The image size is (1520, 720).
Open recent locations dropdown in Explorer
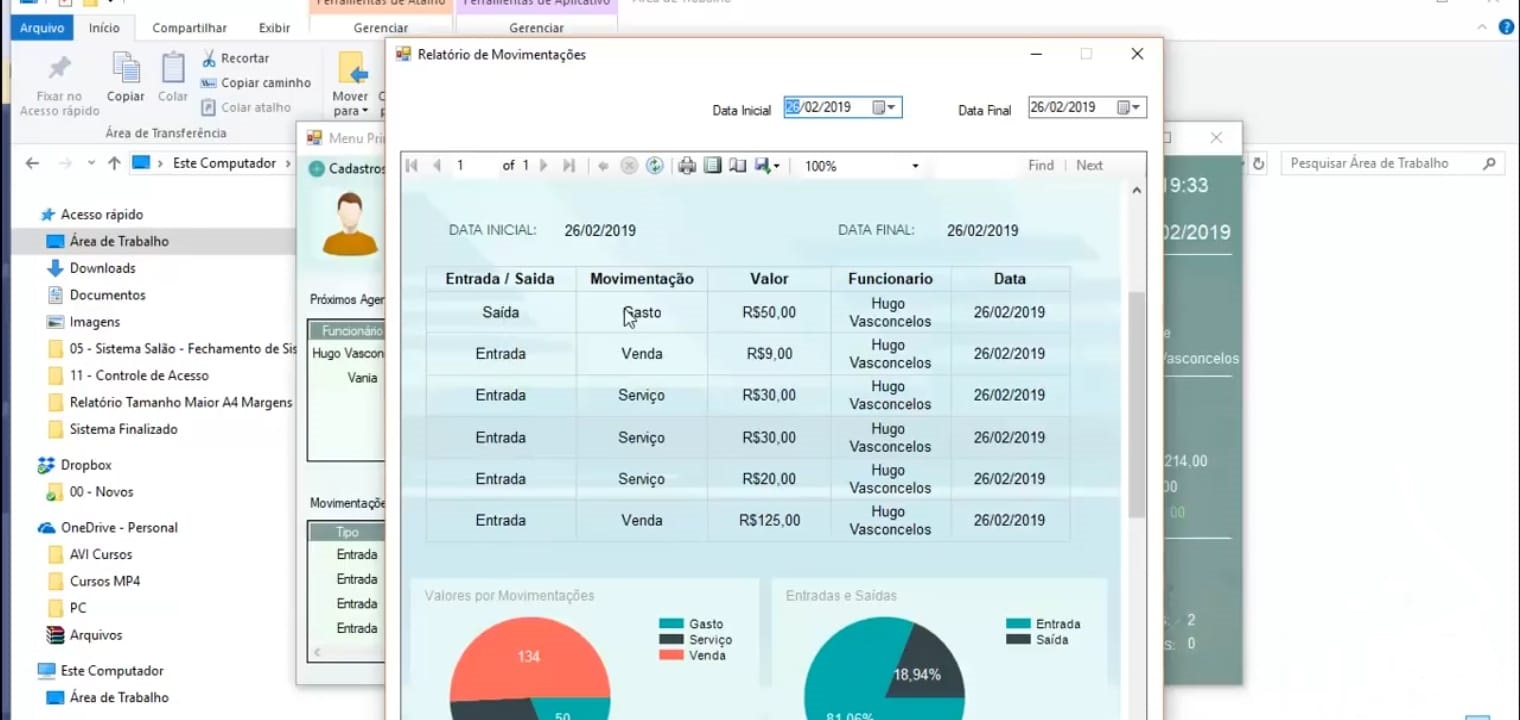click(x=91, y=163)
